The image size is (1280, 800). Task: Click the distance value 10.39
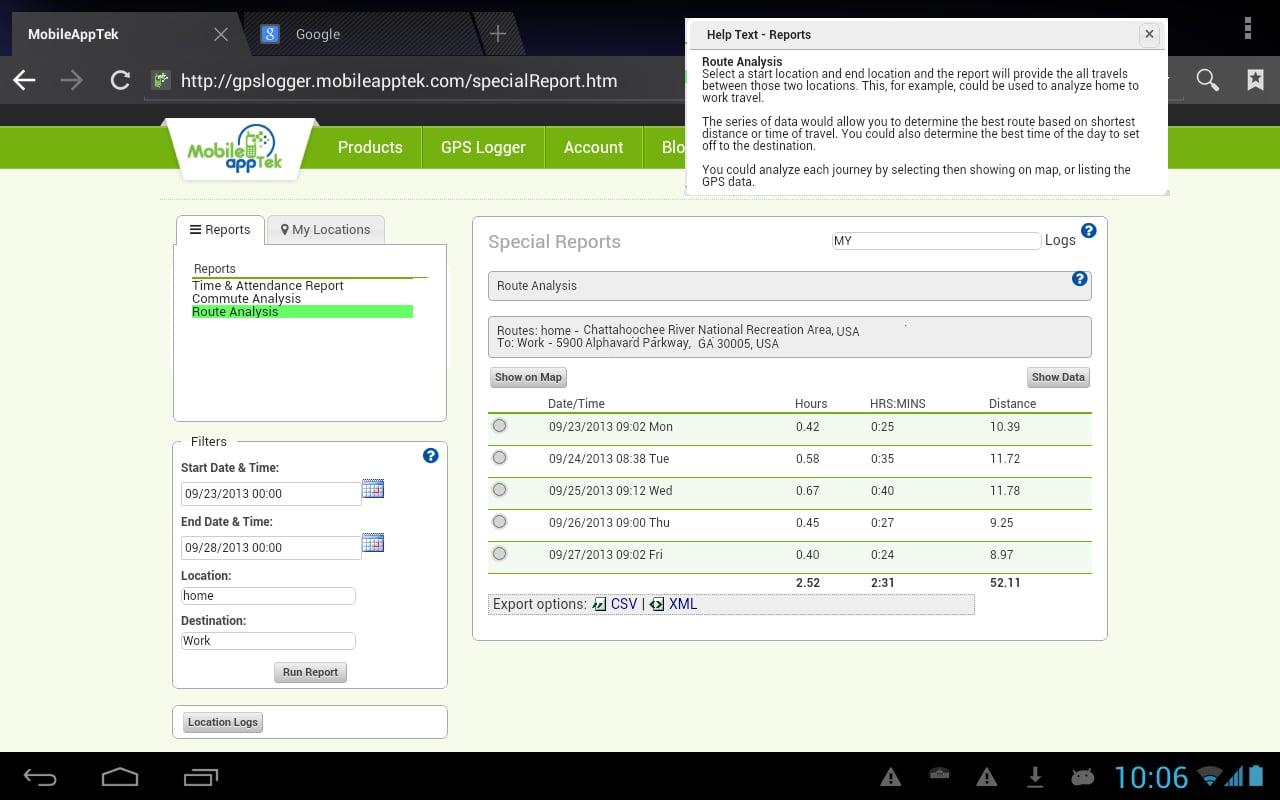(1005, 427)
